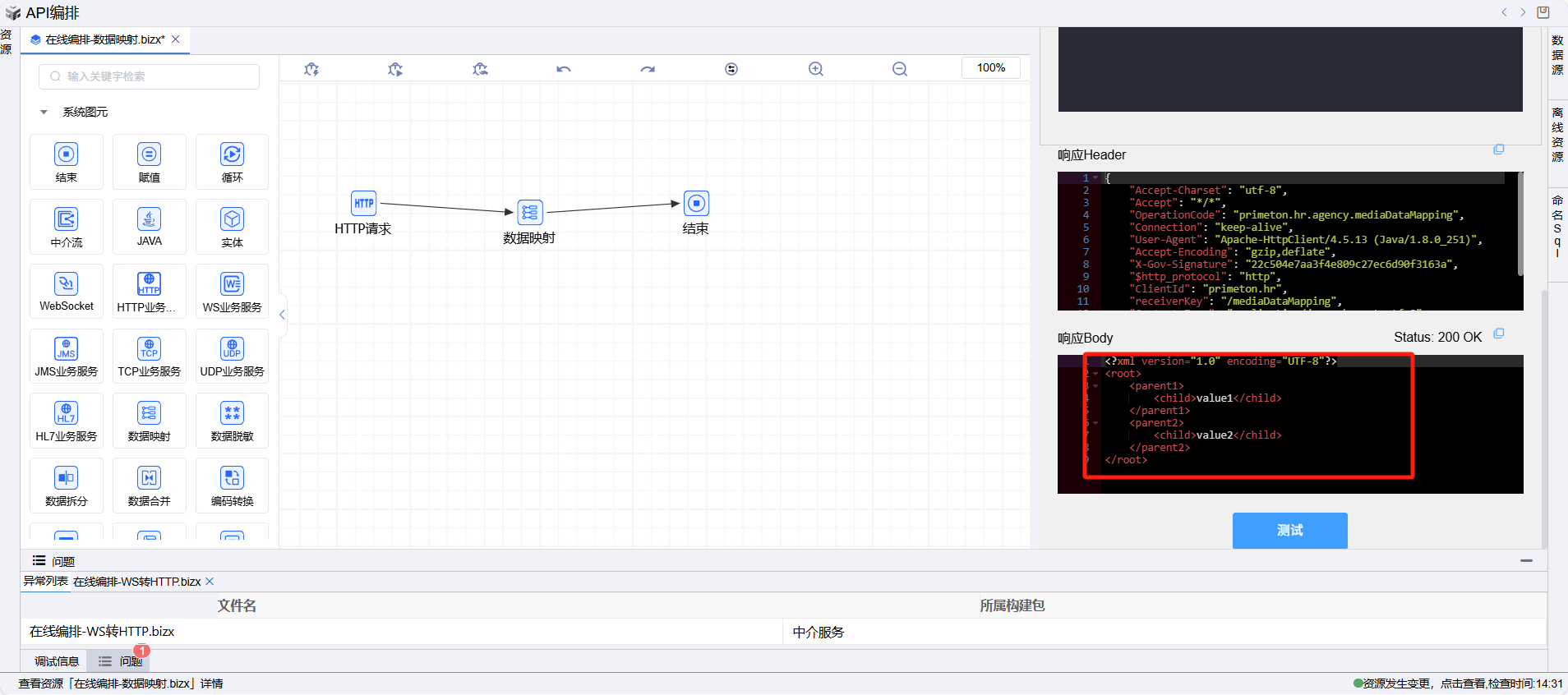Copy the 响应Header content
Viewport: 1568px width, 695px height.
coord(1498,150)
